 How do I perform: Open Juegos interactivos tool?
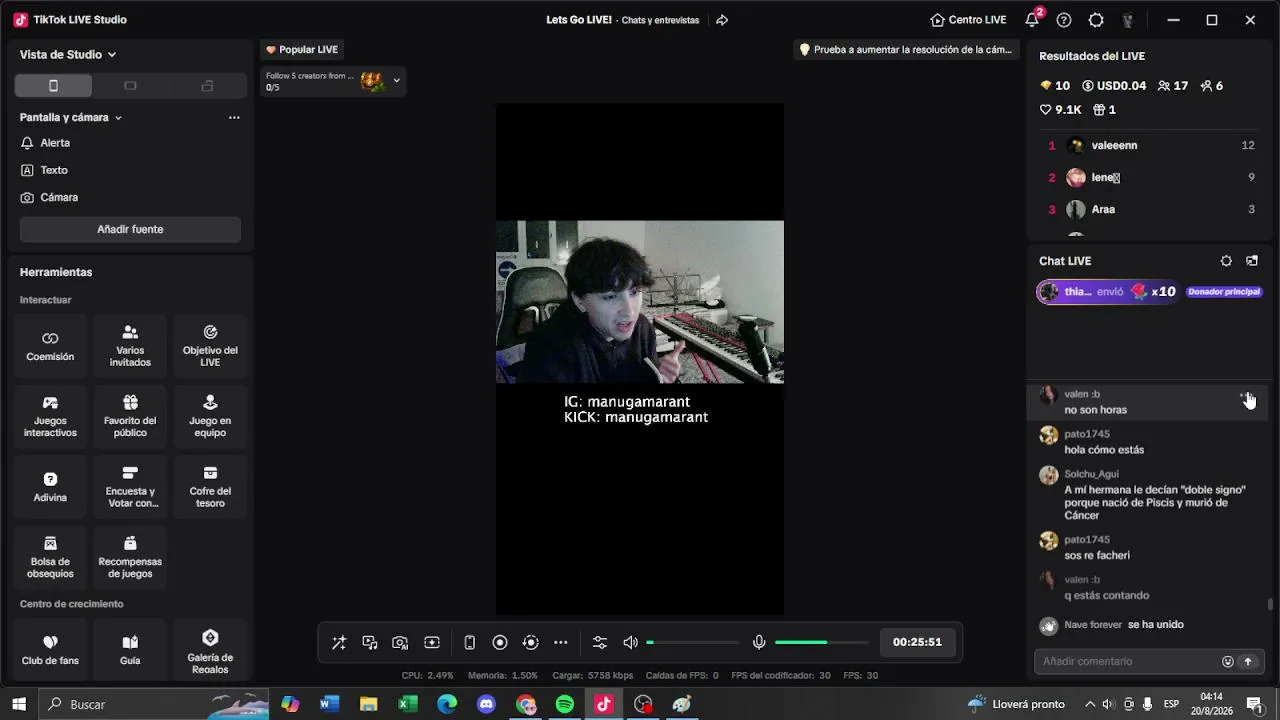click(50, 417)
